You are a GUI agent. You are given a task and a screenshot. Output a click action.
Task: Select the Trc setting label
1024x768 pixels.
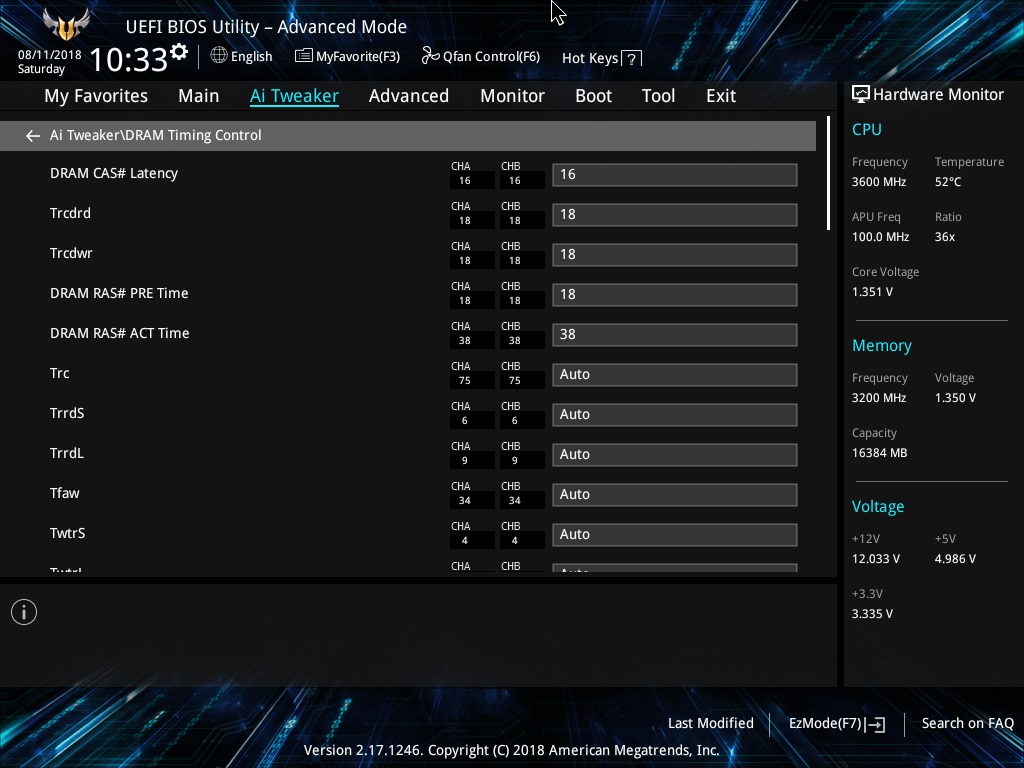(59, 374)
